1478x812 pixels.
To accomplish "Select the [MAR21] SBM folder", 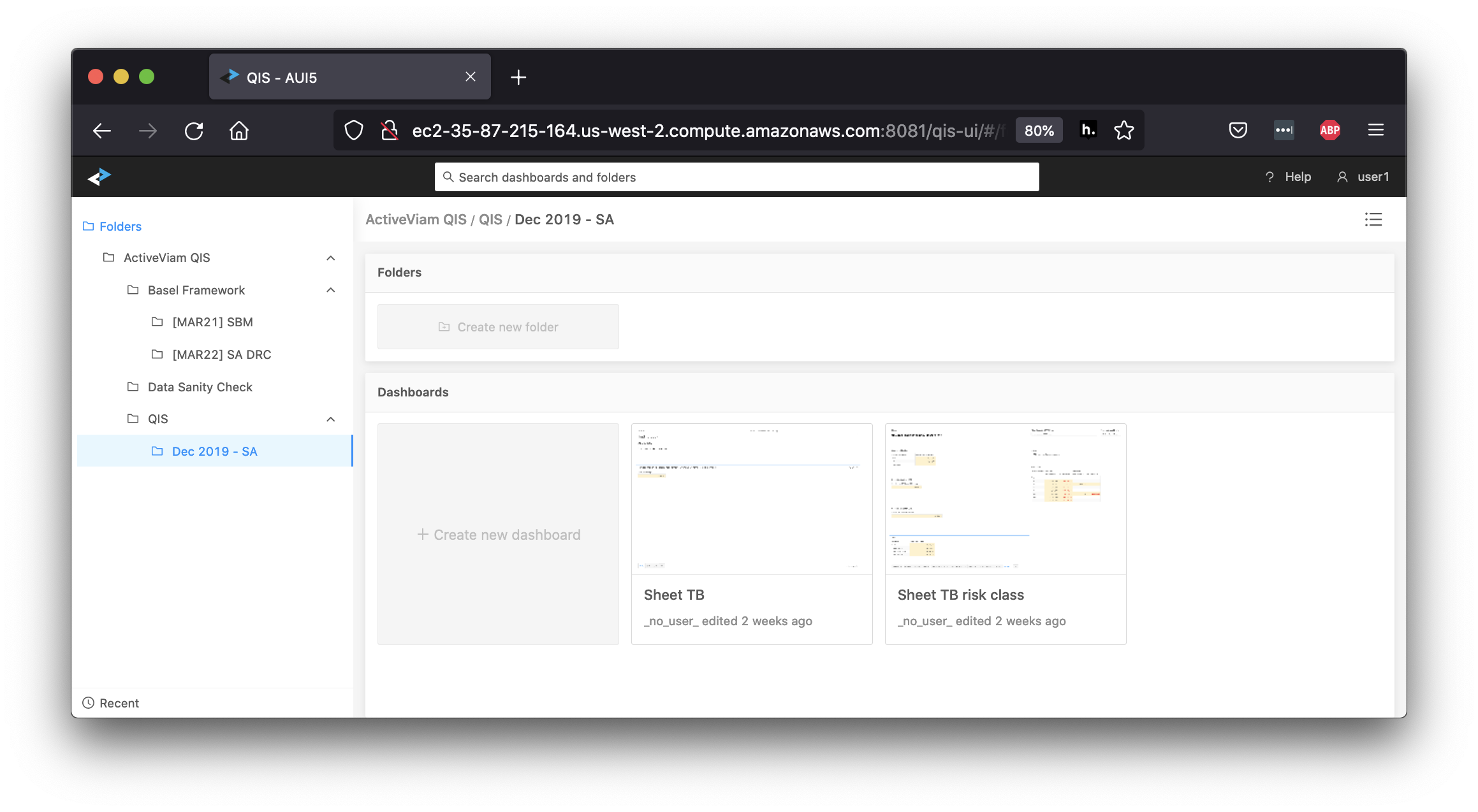I will pyautogui.click(x=213, y=321).
